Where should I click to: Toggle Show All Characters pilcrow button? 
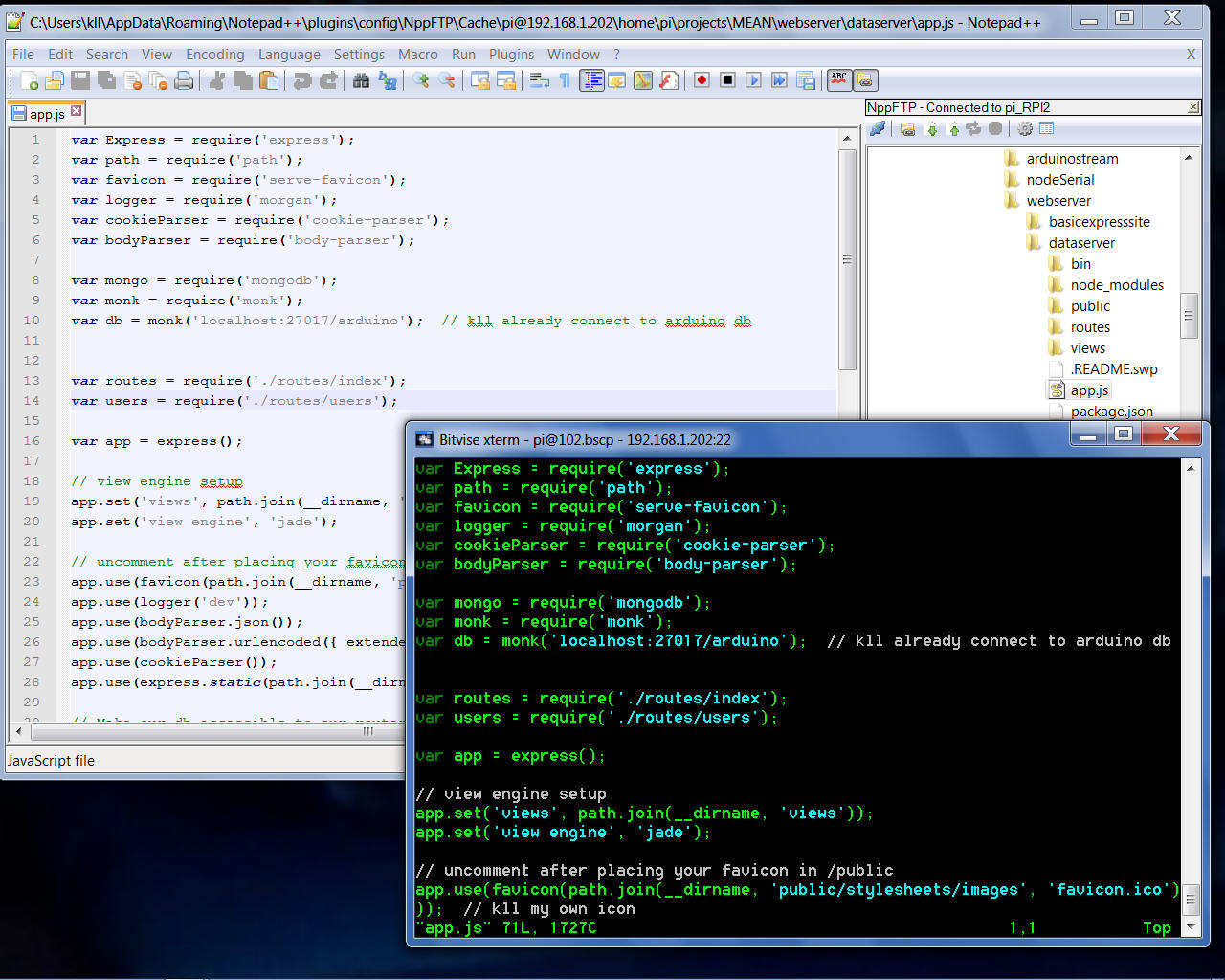click(x=565, y=81)
